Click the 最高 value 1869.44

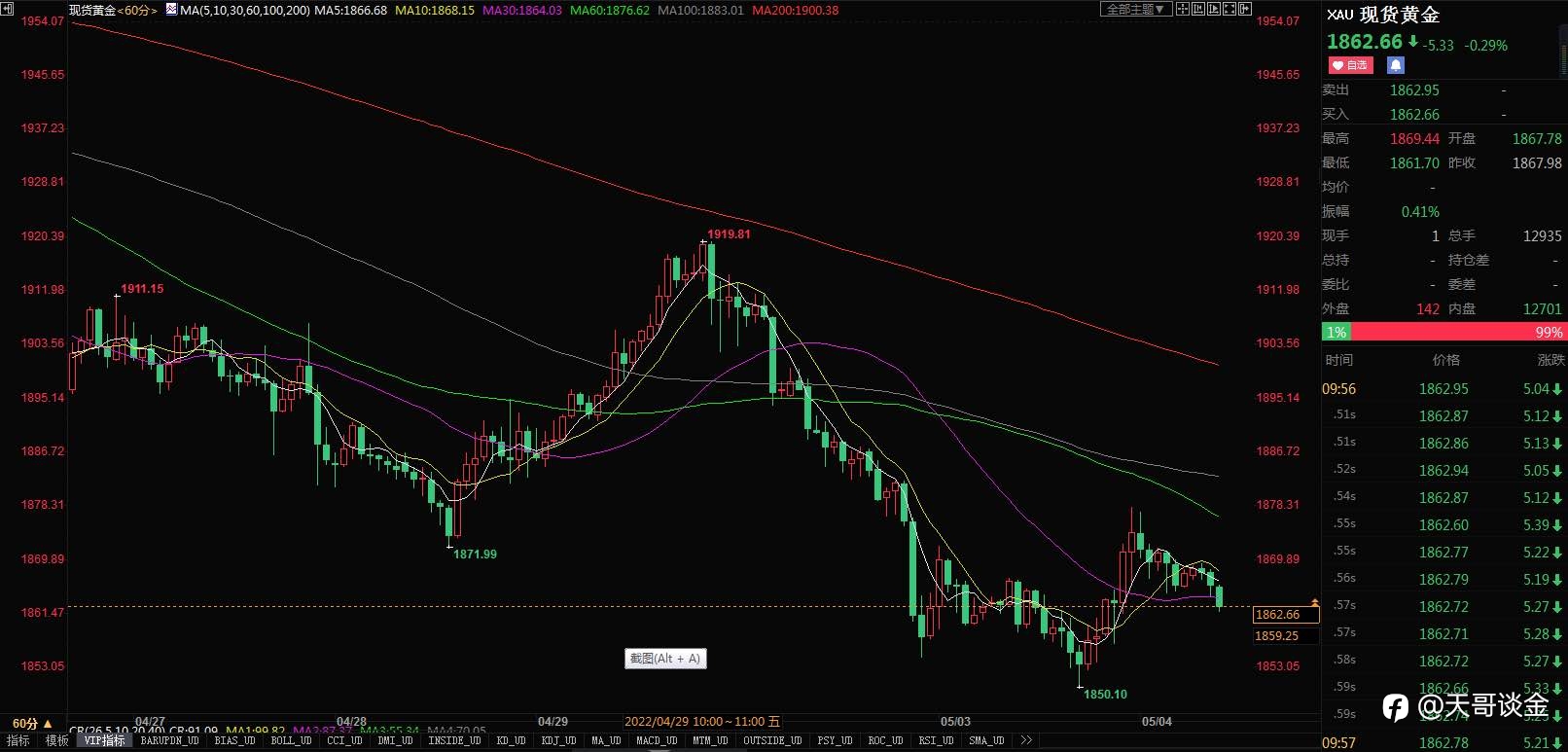[1414, 139]
